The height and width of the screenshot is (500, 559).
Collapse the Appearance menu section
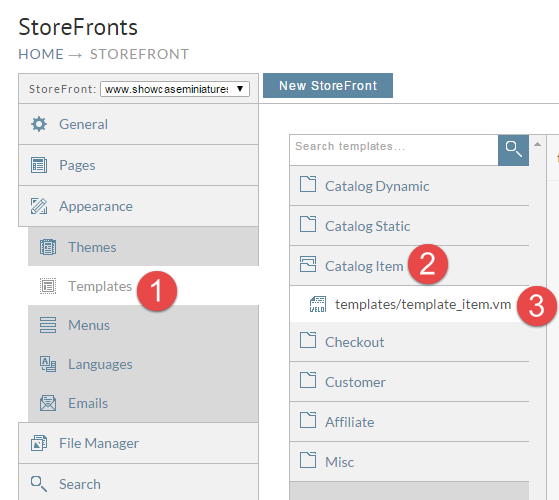tap(138, 206)
